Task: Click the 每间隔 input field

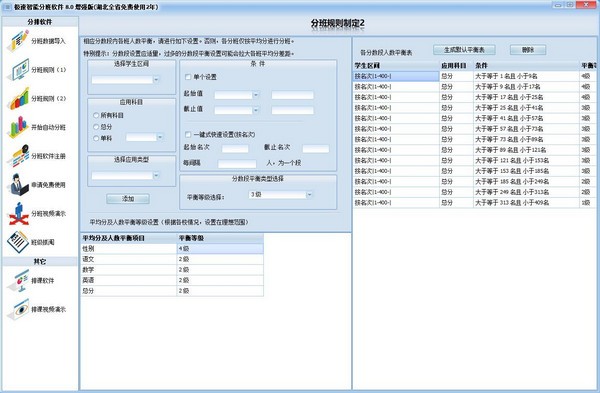Action: [237, 164]
